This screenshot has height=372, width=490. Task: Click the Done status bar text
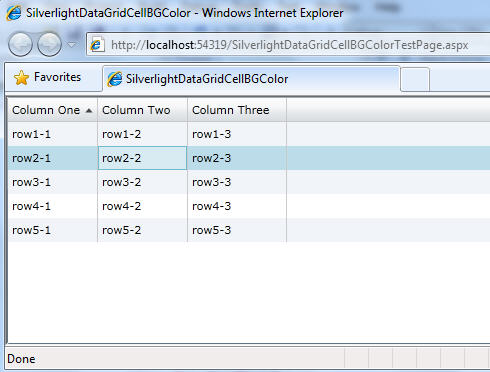[21, 359]
